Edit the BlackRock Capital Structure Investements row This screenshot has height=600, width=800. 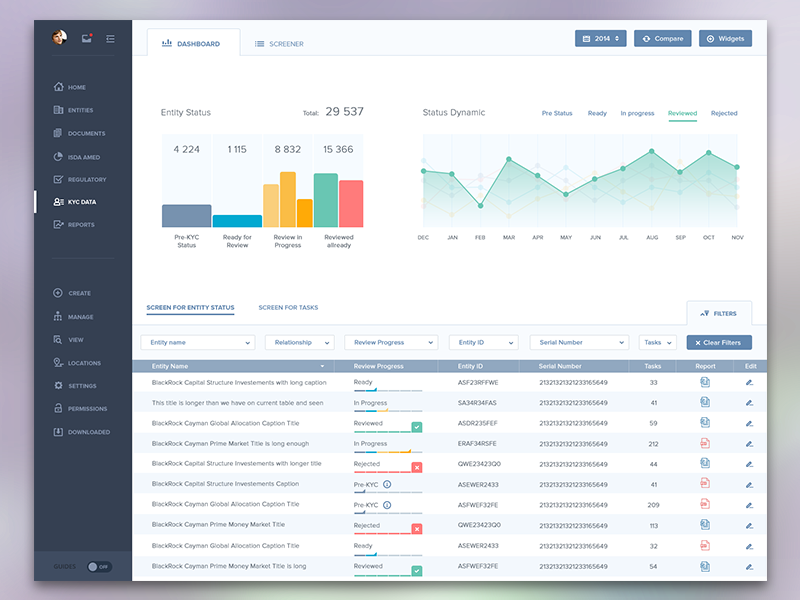pos(750,384)
